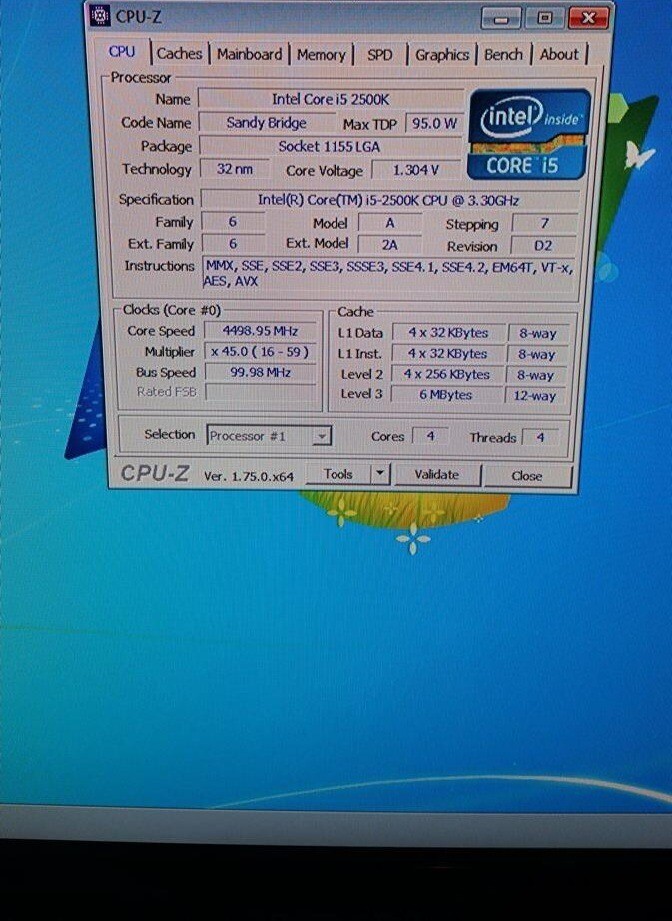Click the Close button at bottom

pos(526,476)
